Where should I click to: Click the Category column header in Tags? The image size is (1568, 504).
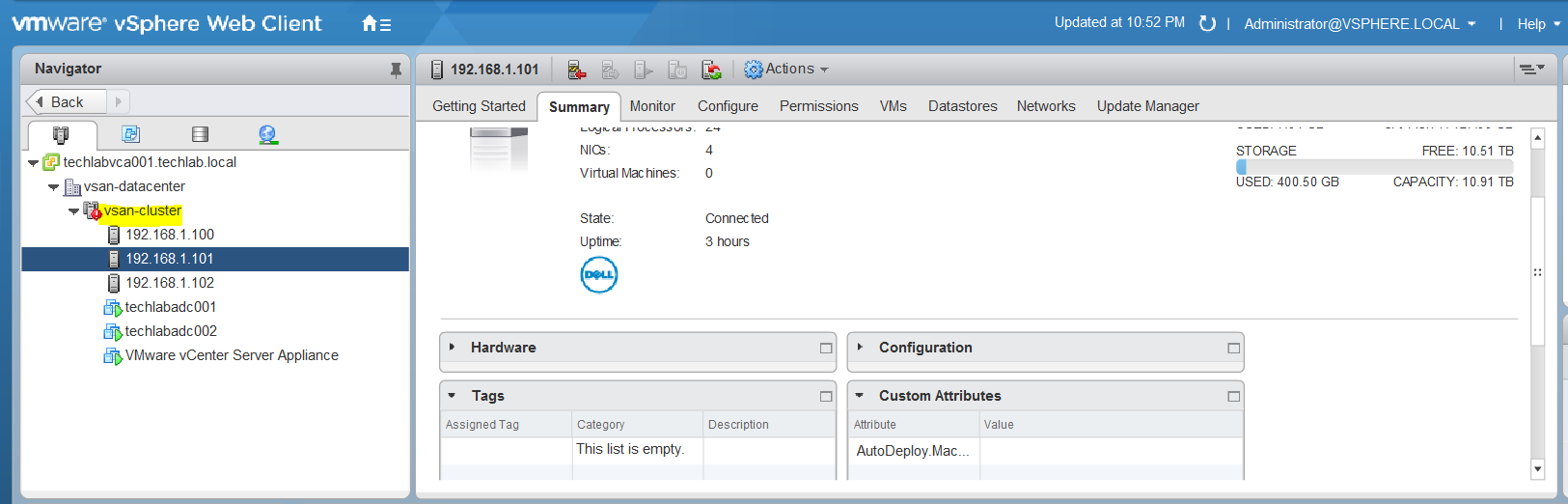click(638, 425)
